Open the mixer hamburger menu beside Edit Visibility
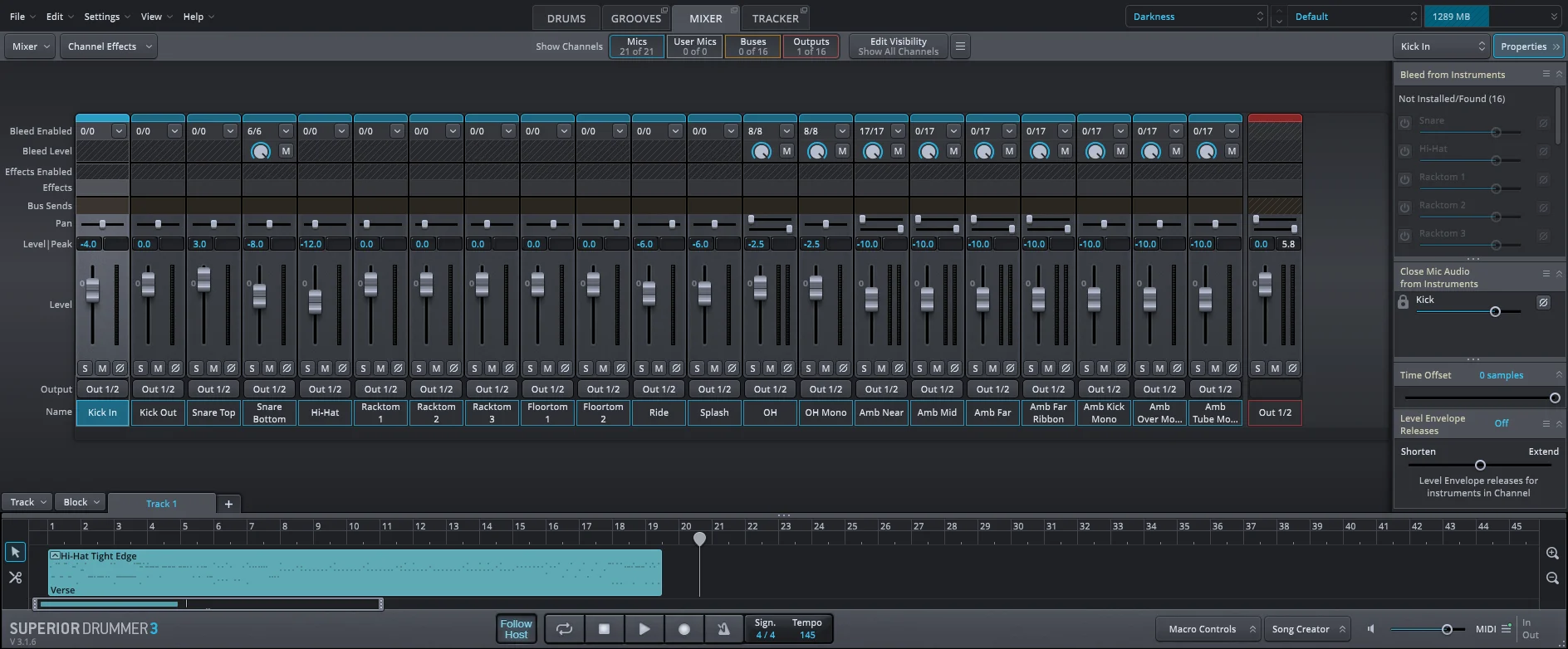The height and width of the screenshot is (649, 1568). (x=960, y=46)
